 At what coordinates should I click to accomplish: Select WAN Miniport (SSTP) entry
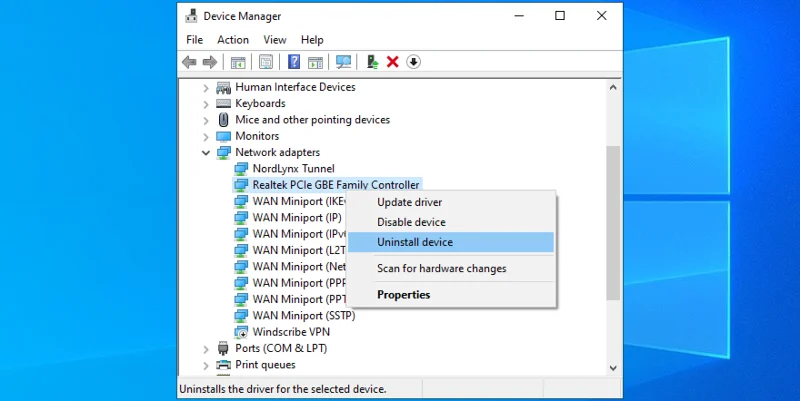click(x=304, y=316)
